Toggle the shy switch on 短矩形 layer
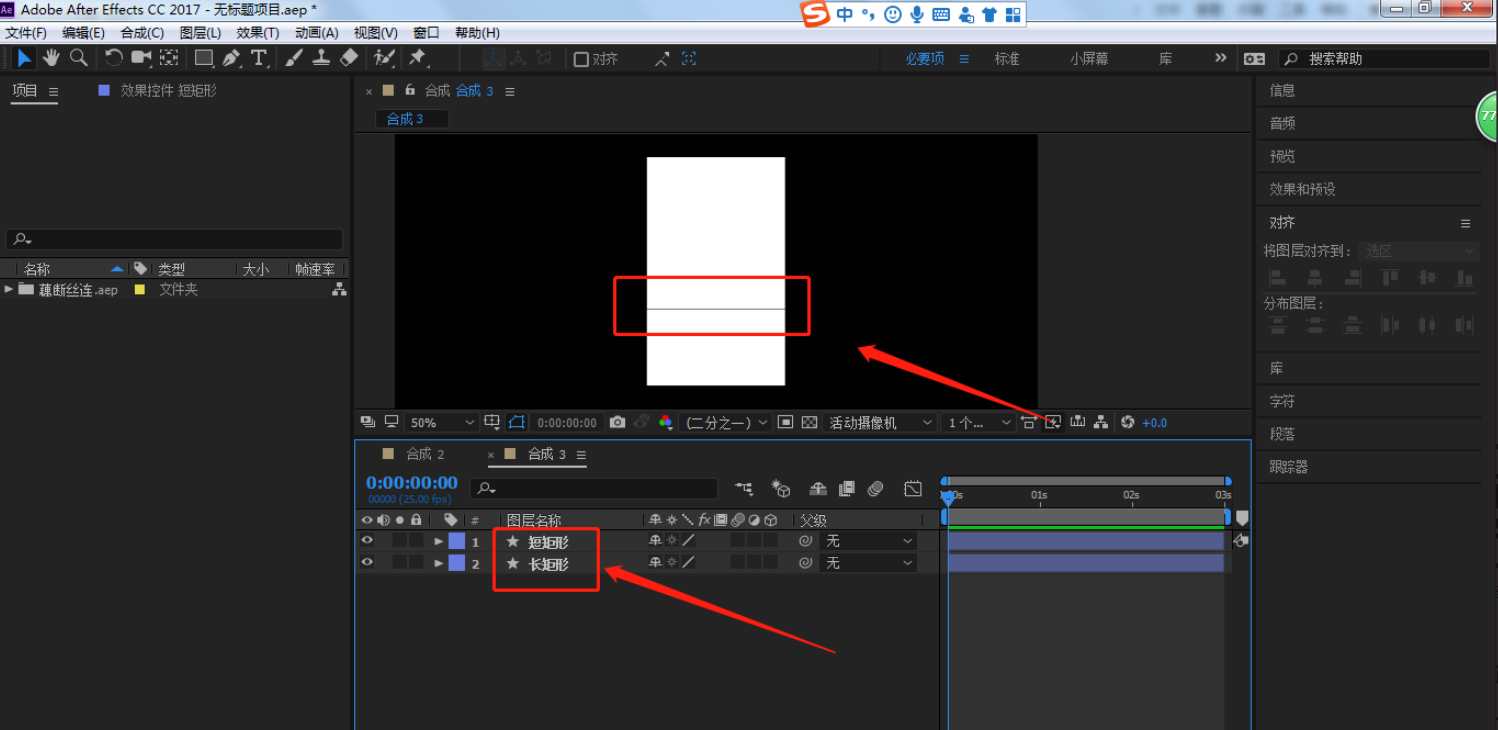1498x730 pixels. pos(655,540)
